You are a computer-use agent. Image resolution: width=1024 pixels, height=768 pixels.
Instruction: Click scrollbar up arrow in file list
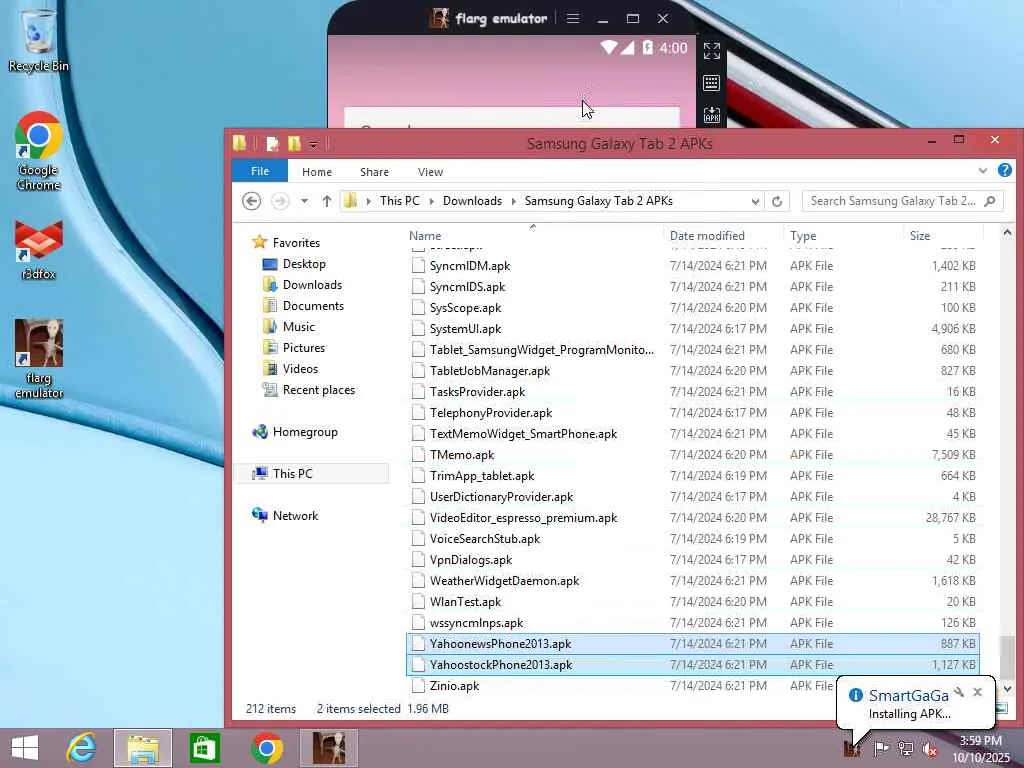click(x=1007, y=232)
